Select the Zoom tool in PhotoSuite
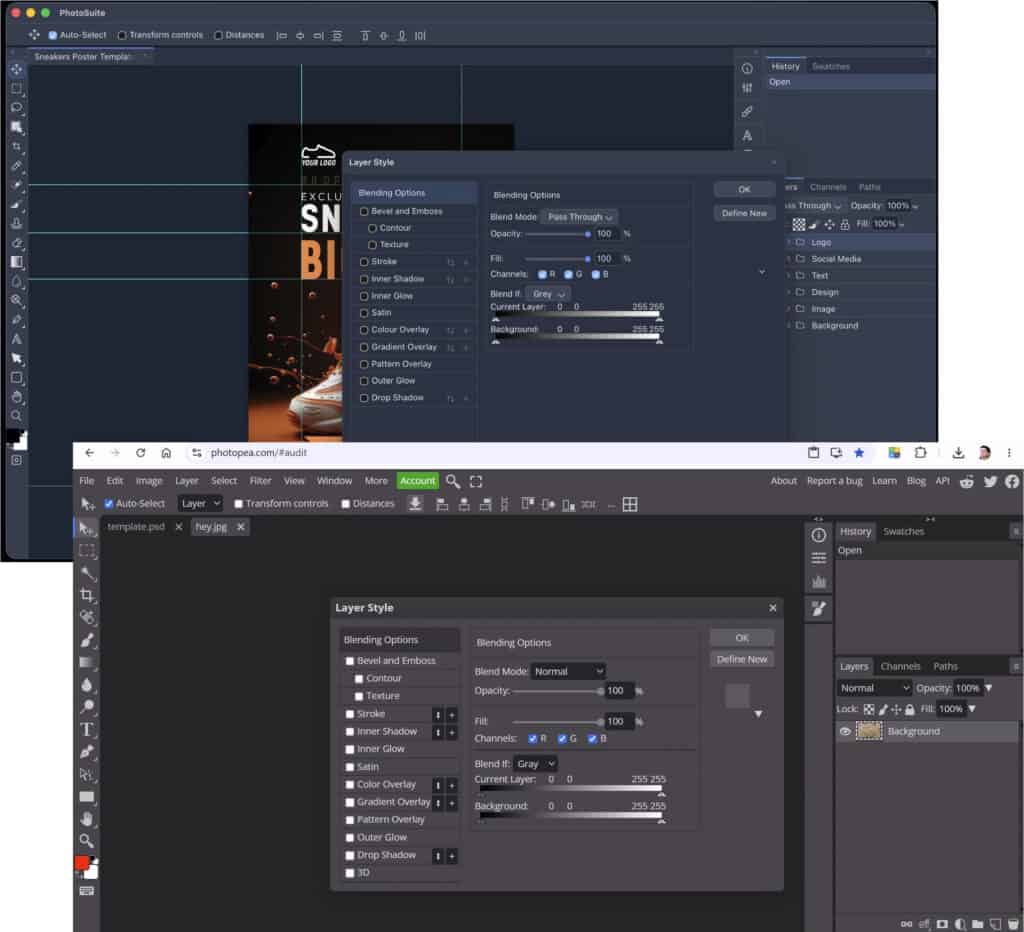Viewport: 1024px width, 932px height. tap(17, 416)
